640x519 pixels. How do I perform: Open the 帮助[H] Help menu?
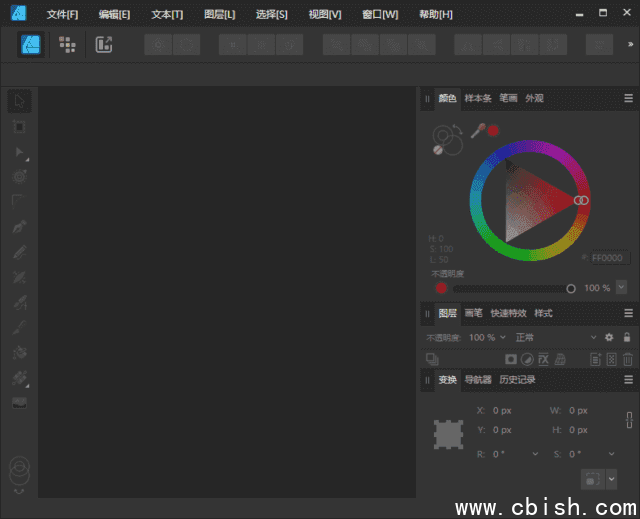[436, 15]
